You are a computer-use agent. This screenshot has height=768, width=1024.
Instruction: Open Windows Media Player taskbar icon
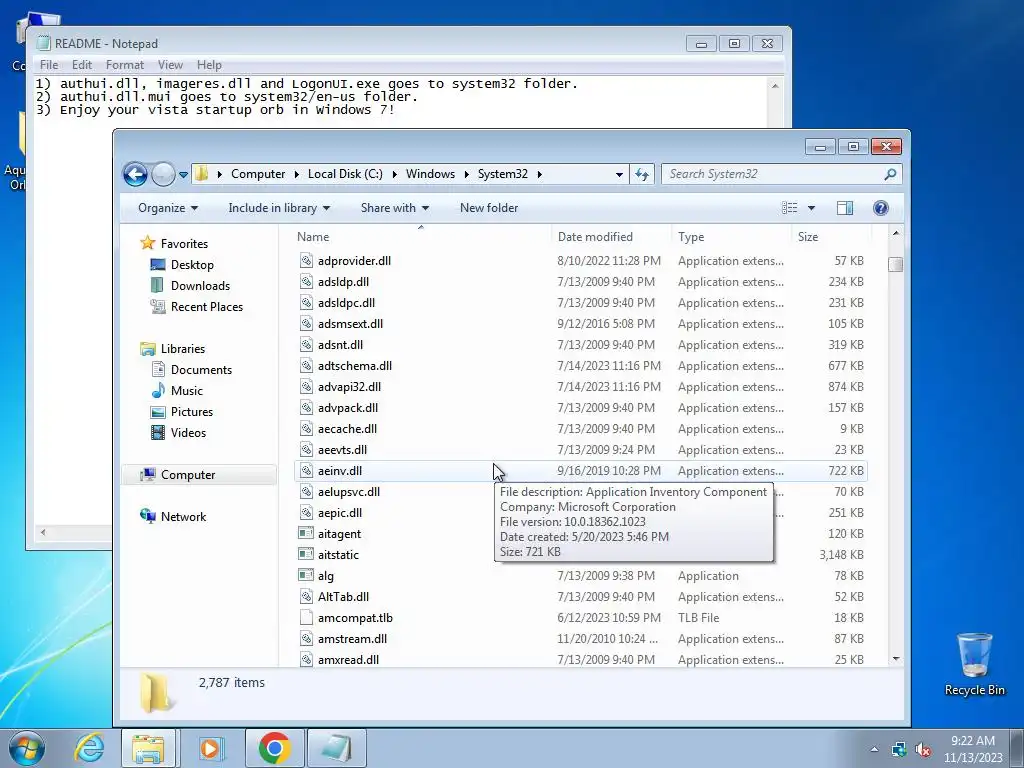point(211,748)
